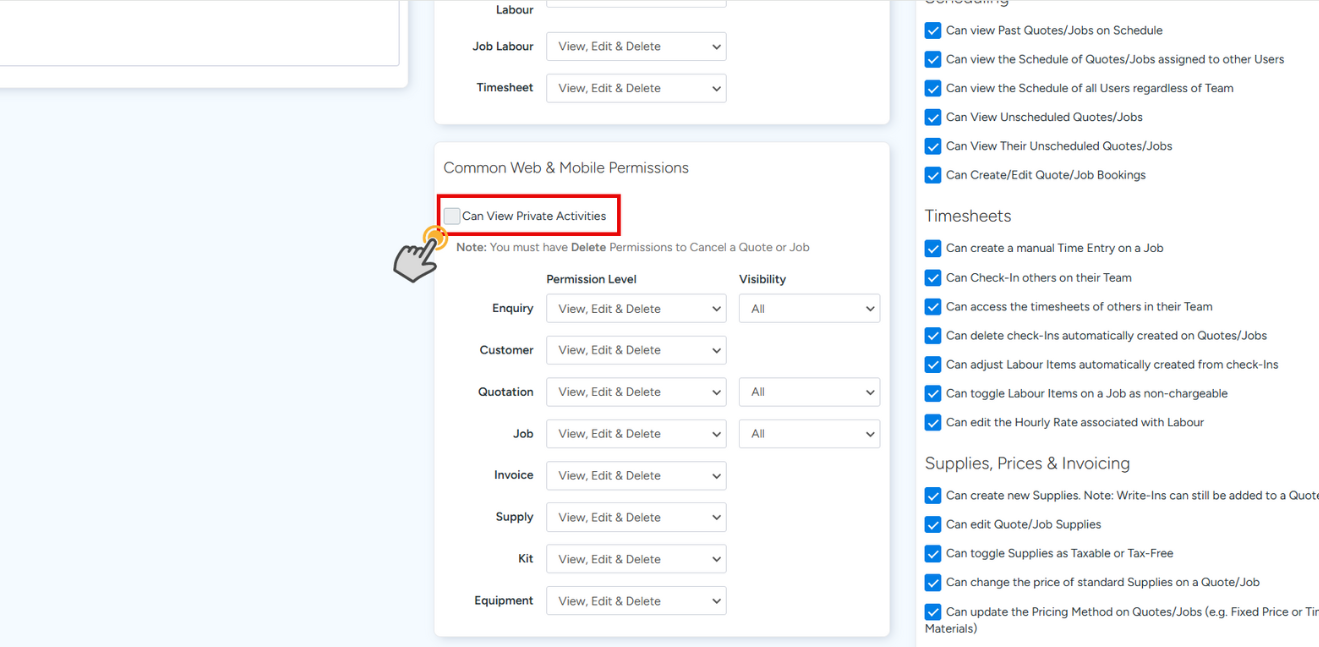Screen dimensions: 1319x647
Task: Open the Enquiry visibility dropdown
Action: click(809, 309)
